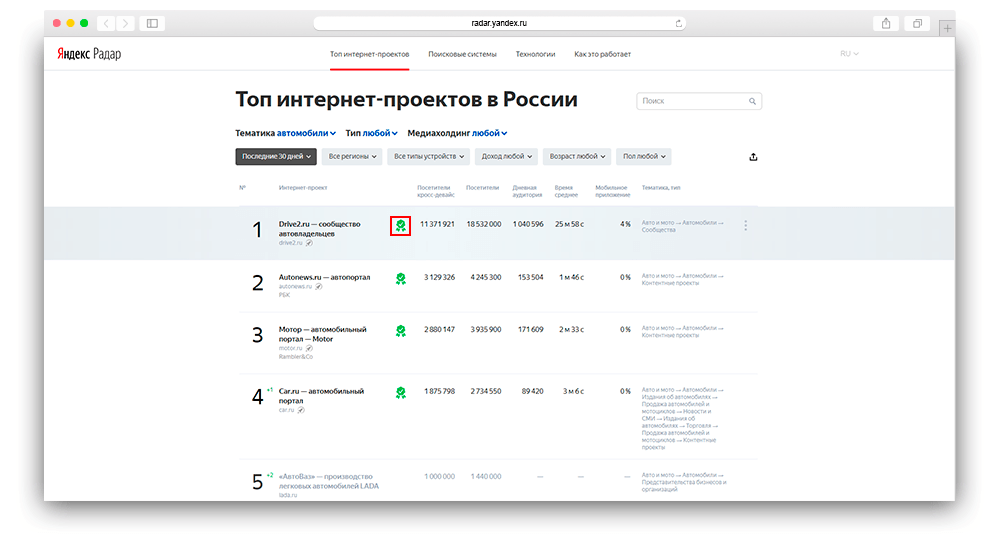Go back with Safari's back arrow
The width and height of the screenshot is (1000, 550).
click(x=106, y=24)
